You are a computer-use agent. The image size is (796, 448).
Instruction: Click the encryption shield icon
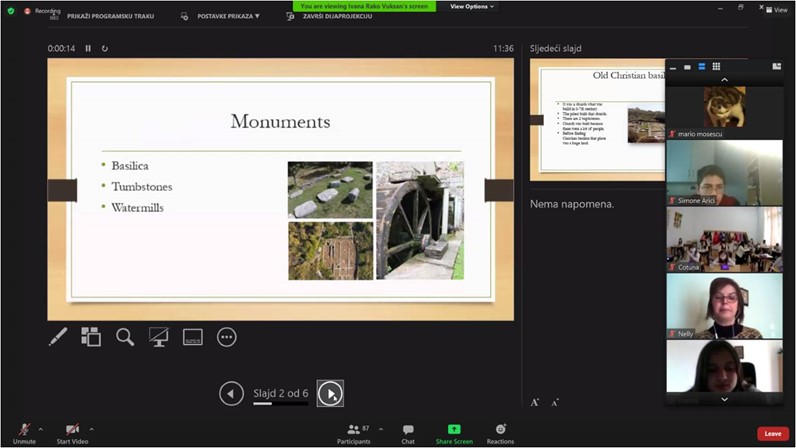click(11, 11)
